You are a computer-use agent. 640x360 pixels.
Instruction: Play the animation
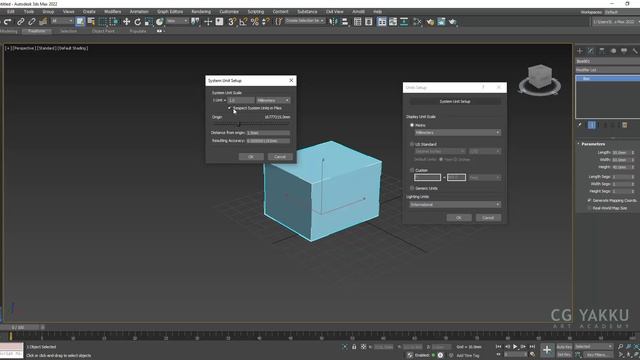coord(515,347)
